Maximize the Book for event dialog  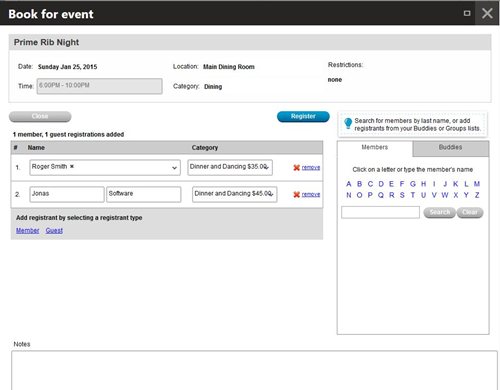pos(467,13)
